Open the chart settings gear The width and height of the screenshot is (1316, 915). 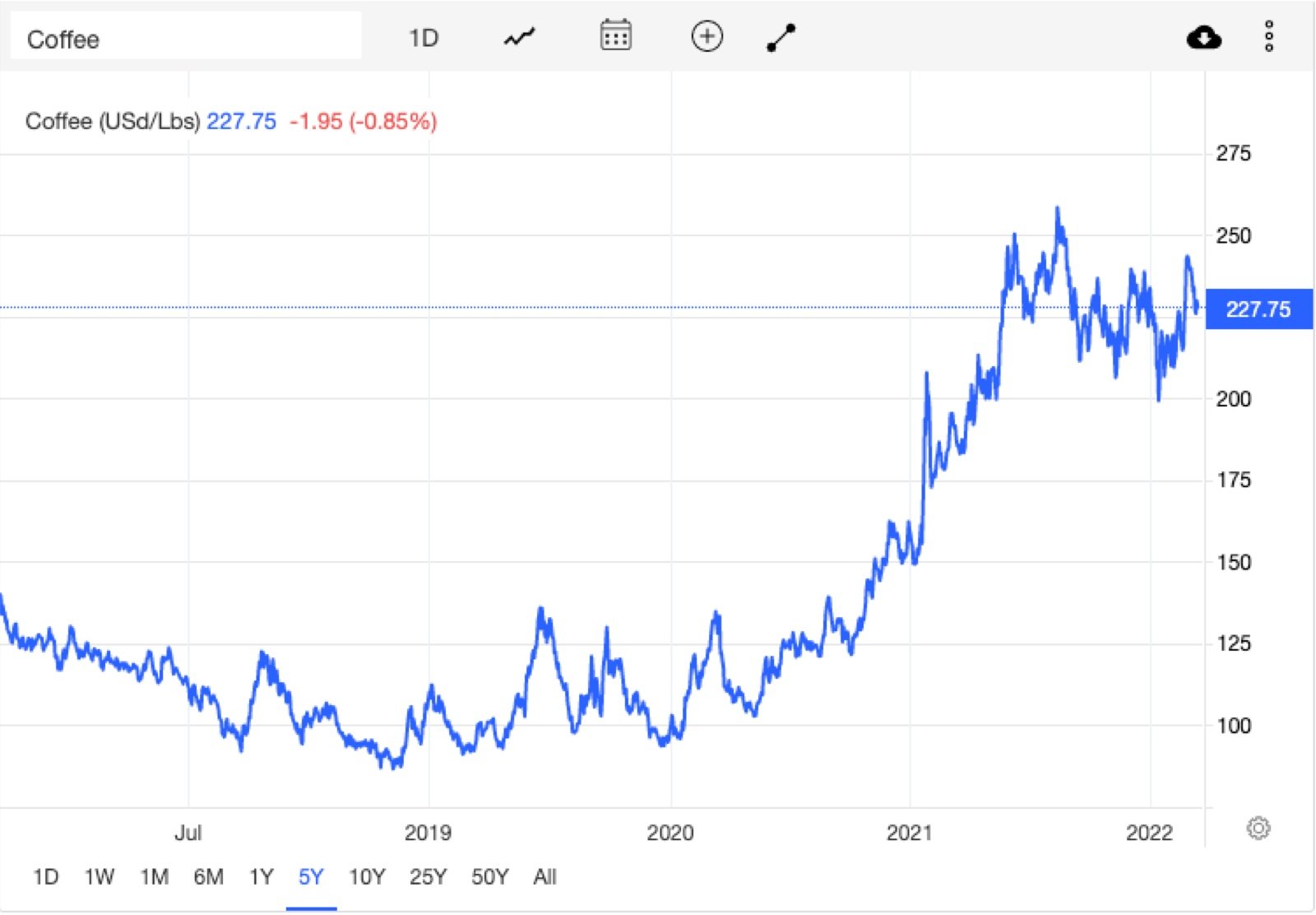[1258, 829]
